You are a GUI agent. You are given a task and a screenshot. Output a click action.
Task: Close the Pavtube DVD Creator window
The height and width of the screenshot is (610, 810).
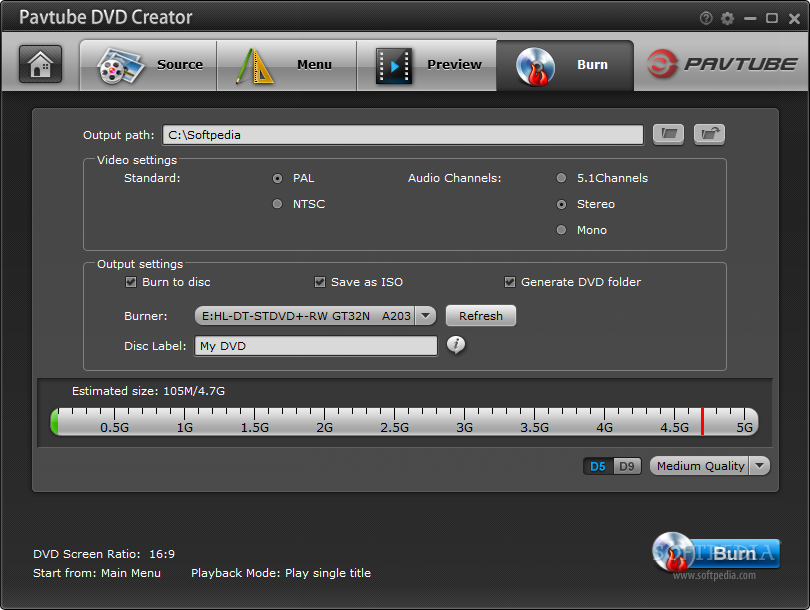795,19
